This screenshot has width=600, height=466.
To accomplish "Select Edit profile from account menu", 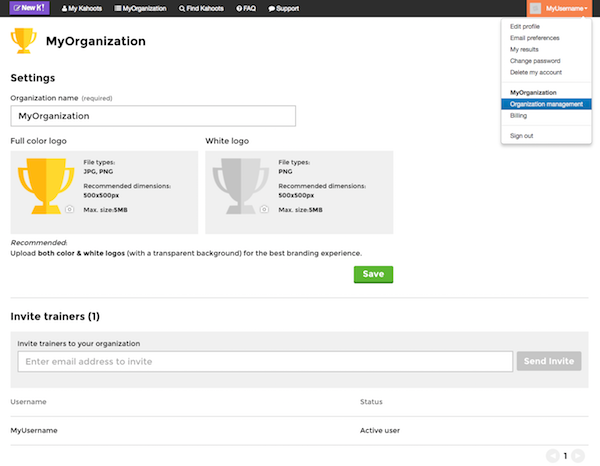I will (x=525, y=26).
